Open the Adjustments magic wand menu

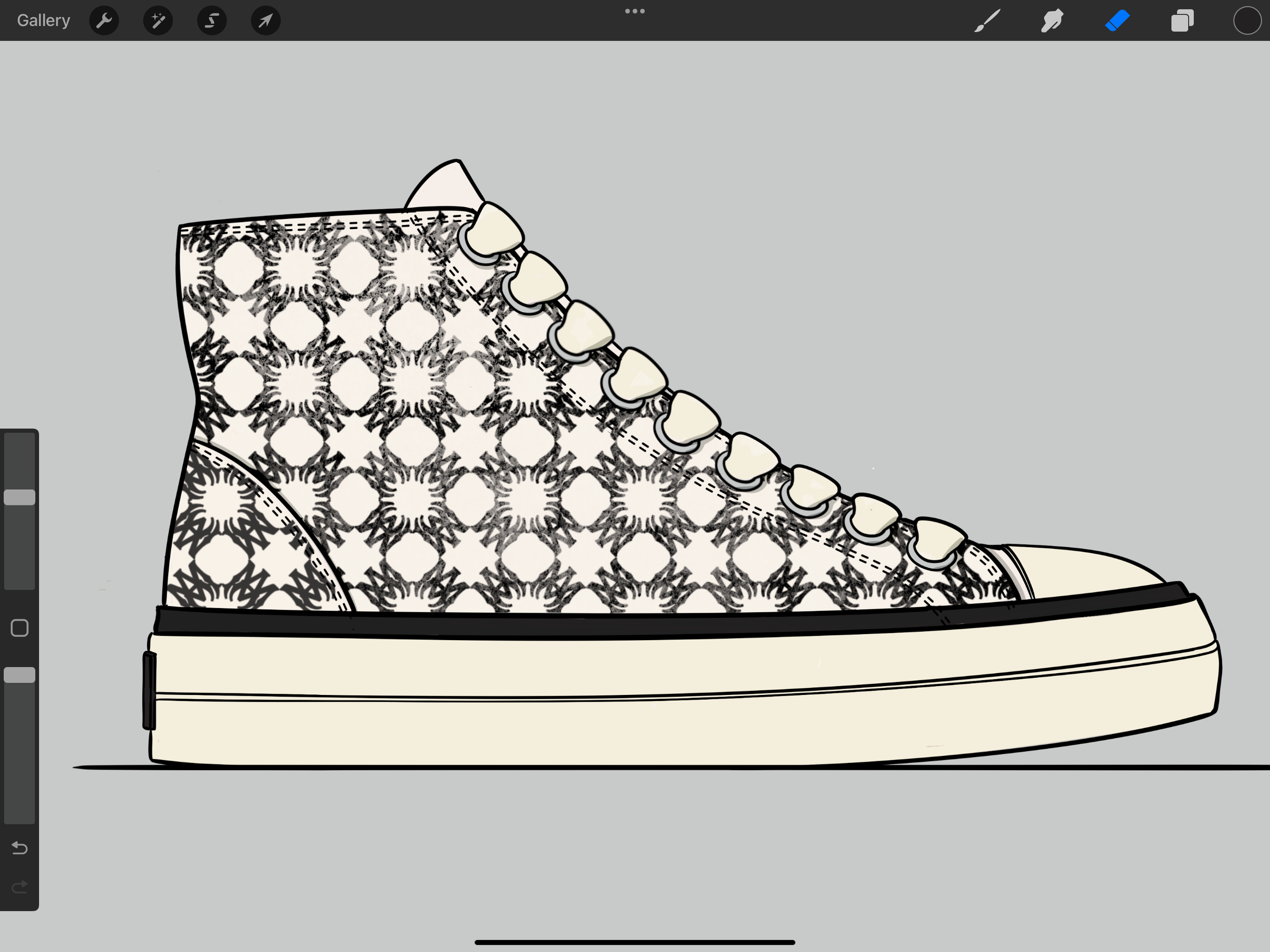pos(158,21)
